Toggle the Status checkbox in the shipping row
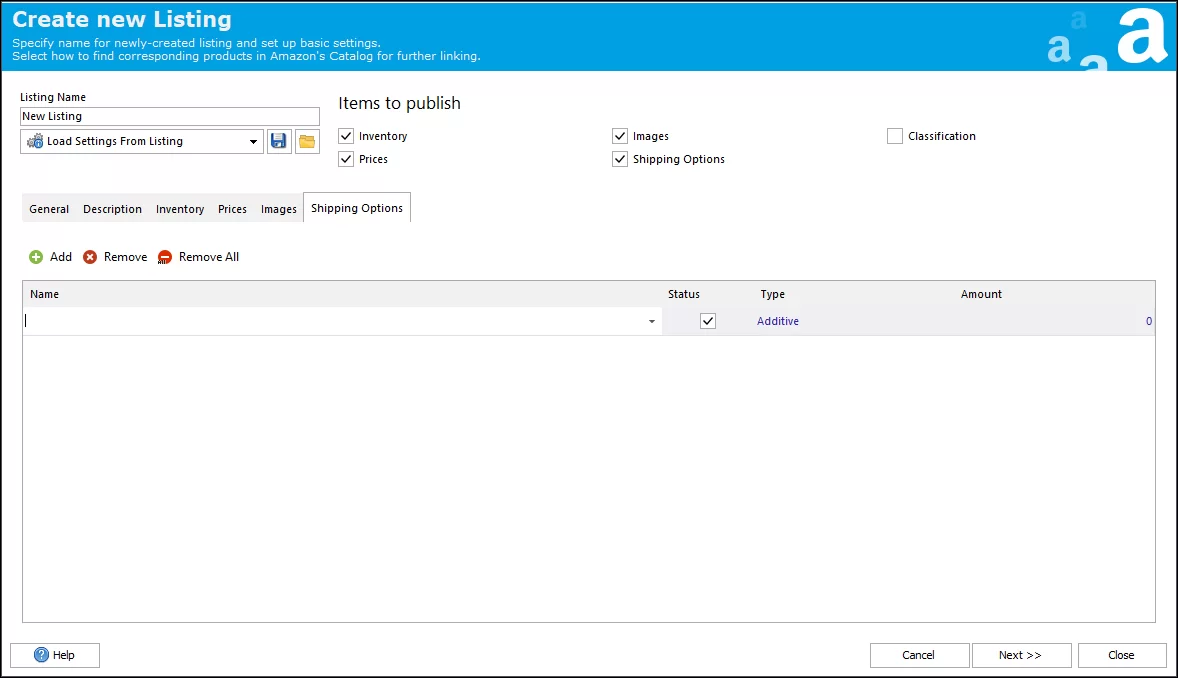 coord(708,321)
